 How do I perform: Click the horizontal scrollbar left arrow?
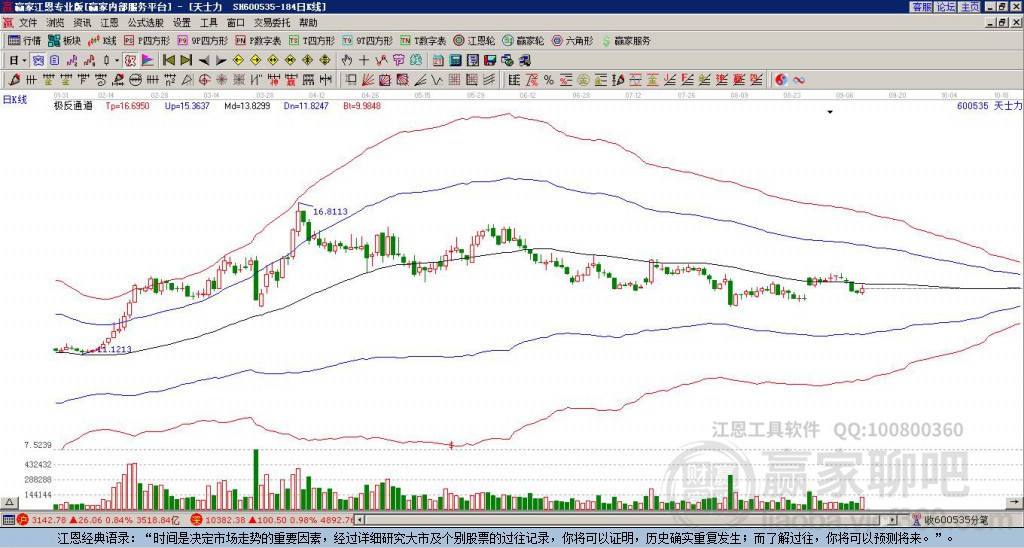tap(359, 520)
